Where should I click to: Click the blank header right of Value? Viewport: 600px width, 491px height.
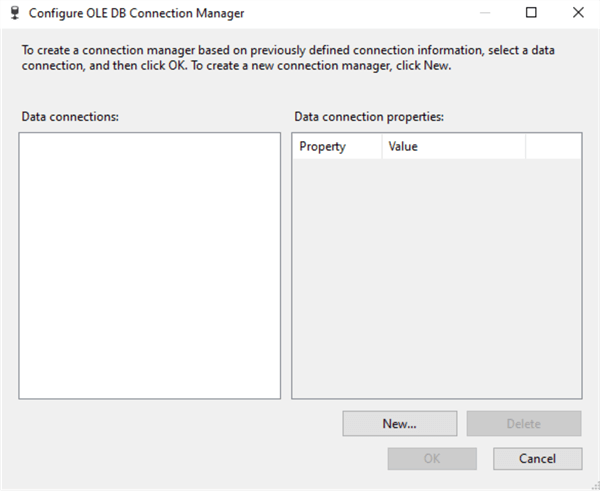pyautogui.click(x=552, y=146)
